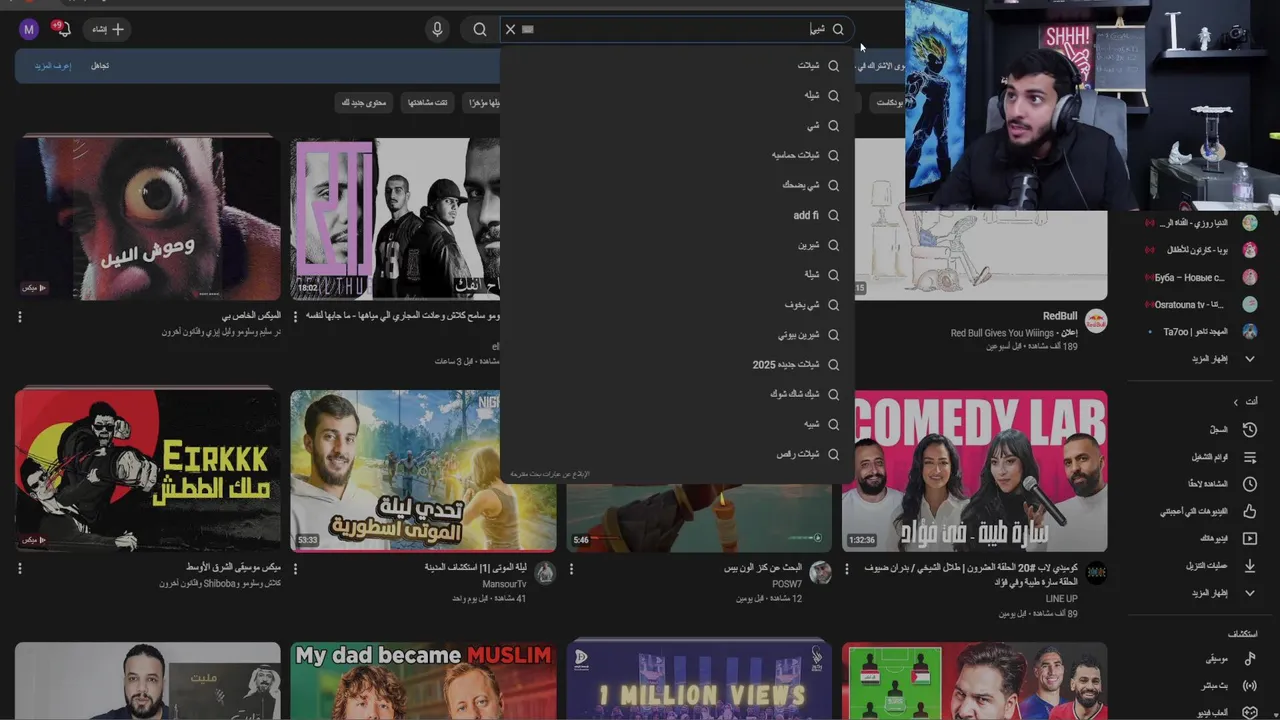Open the on-screen keyboard icon in the search box
1280x720 pixels.
(528, 29)
